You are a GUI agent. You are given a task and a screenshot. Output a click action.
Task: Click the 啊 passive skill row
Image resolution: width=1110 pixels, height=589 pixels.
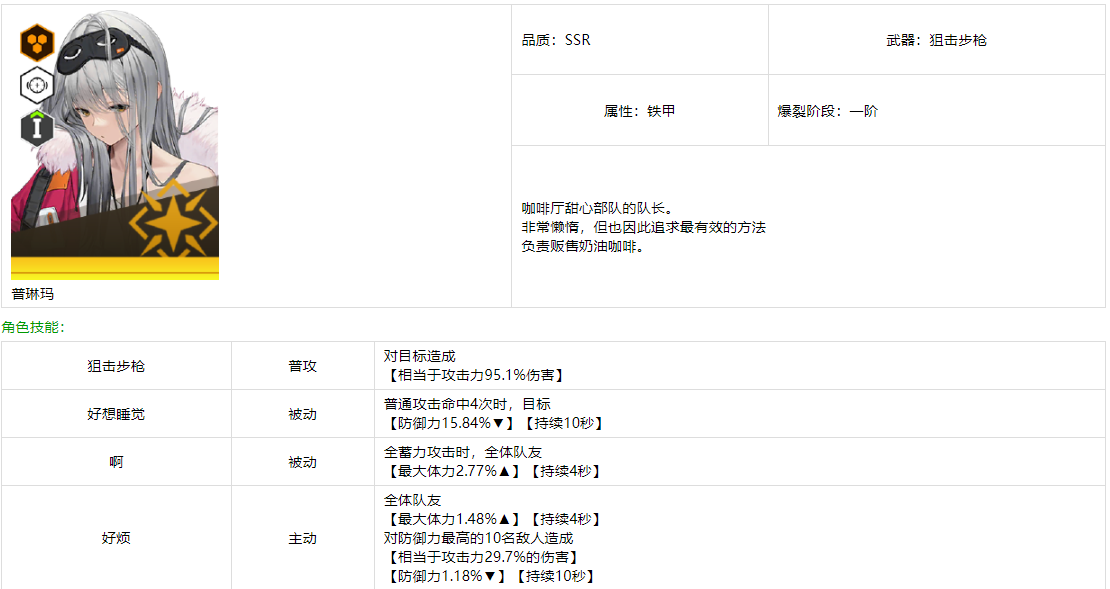pyautogui.click(x=117, y=463)
